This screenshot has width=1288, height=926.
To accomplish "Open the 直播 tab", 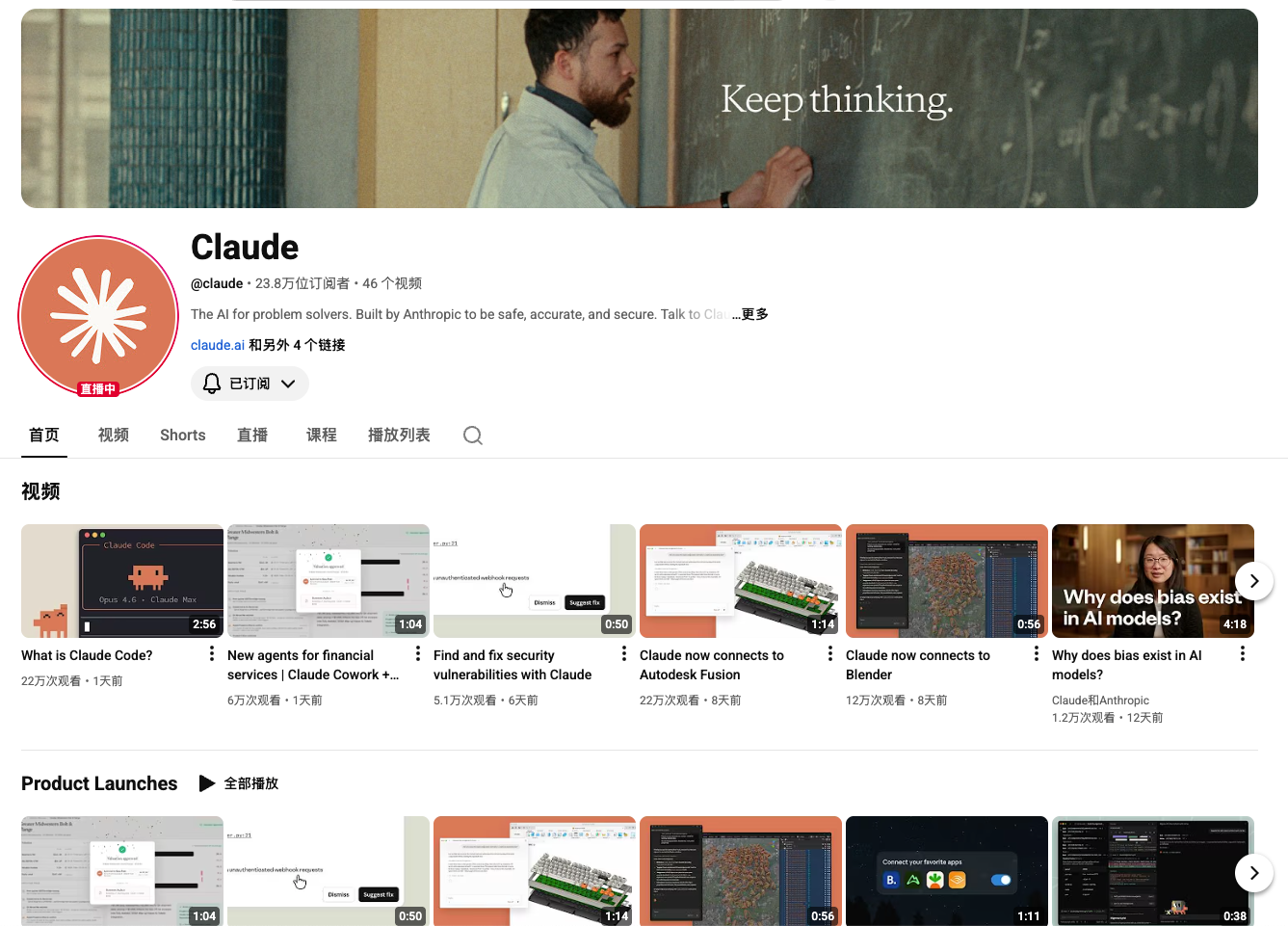I will point(252,436).
